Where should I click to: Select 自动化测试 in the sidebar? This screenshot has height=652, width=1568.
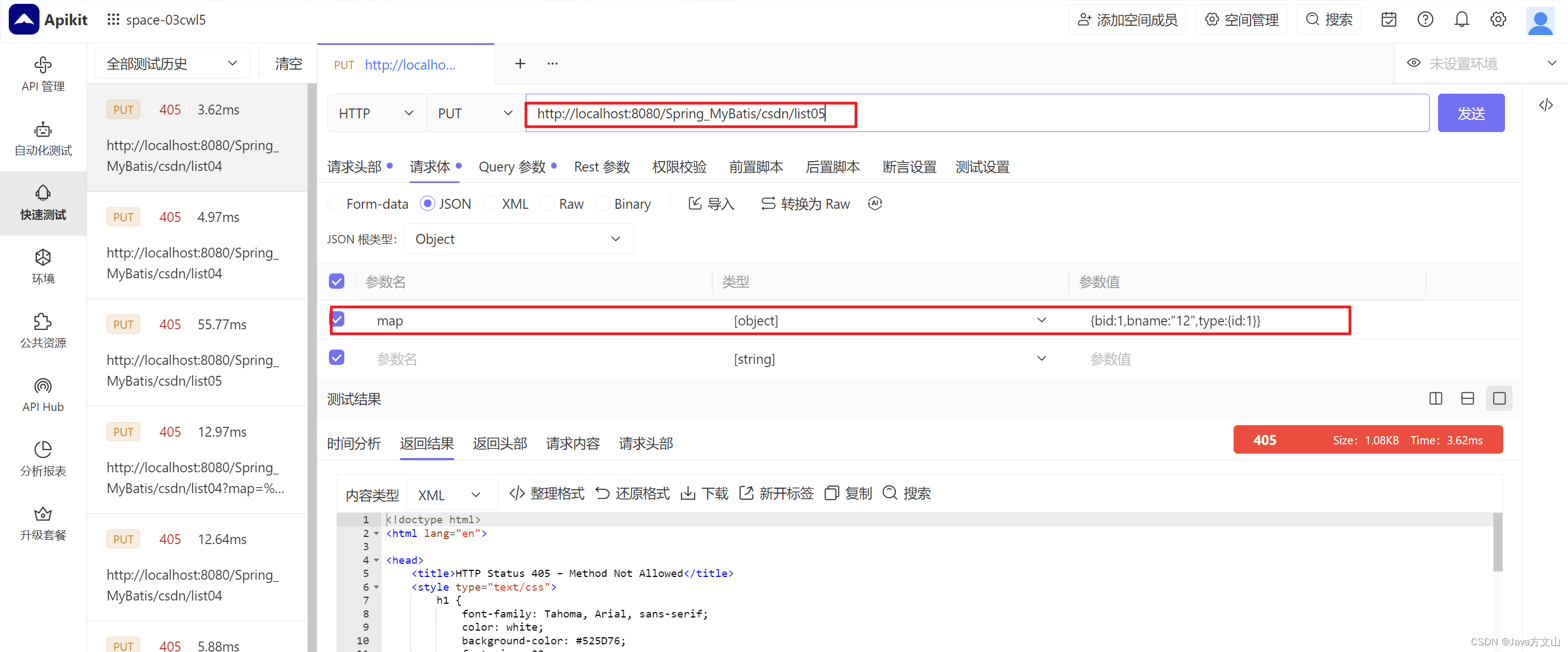pos(43,139)
